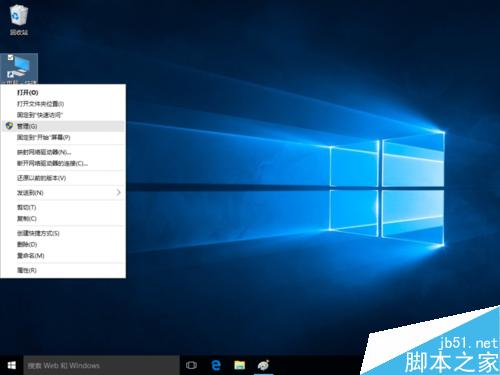500x375 pixels.
Task: Select 映射网络驱动器(N)... entry
Action: (63, 152)
